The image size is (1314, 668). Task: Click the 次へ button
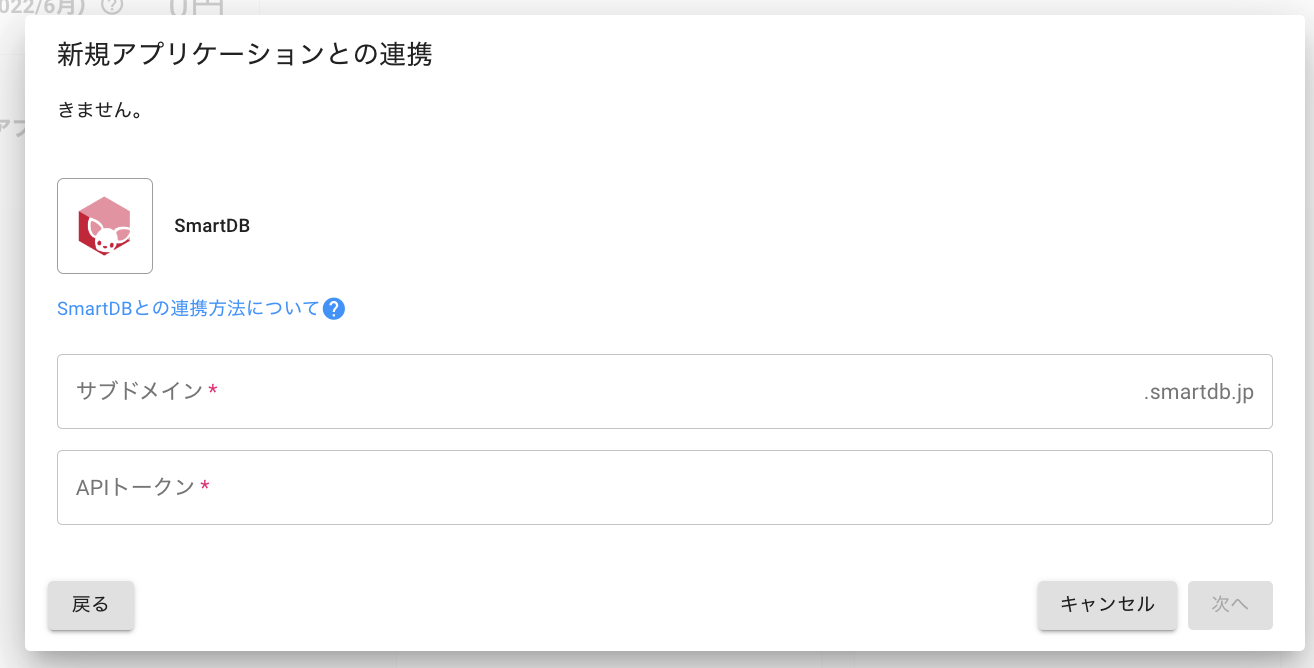point(1230,604)
